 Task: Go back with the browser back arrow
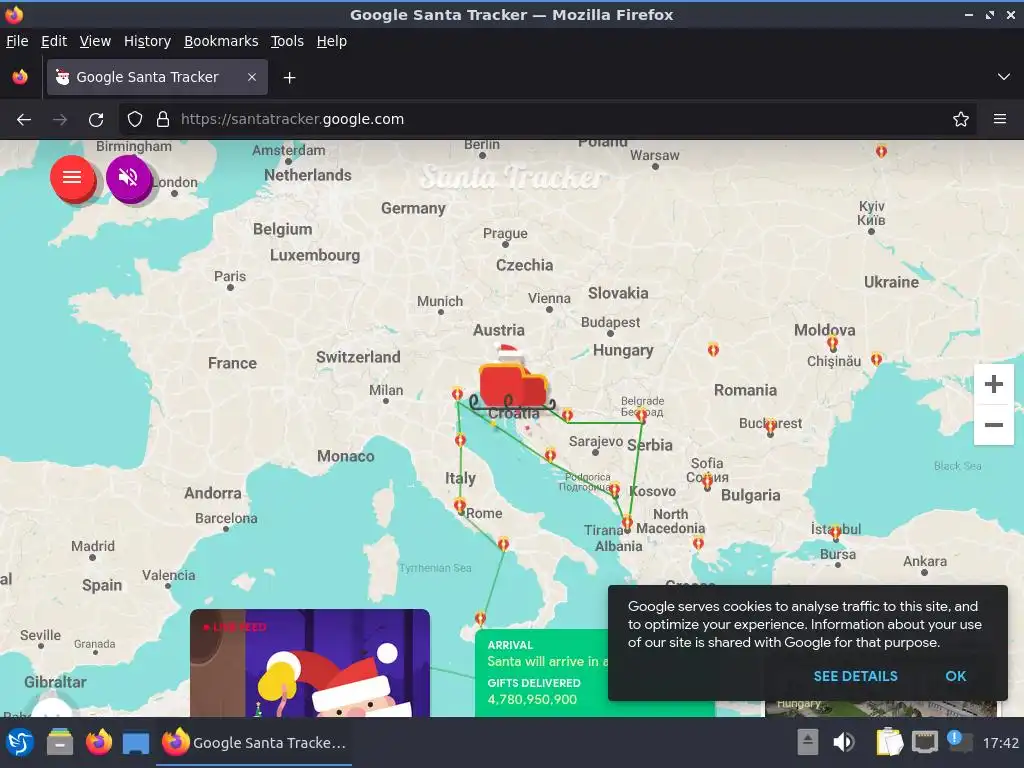24,120
